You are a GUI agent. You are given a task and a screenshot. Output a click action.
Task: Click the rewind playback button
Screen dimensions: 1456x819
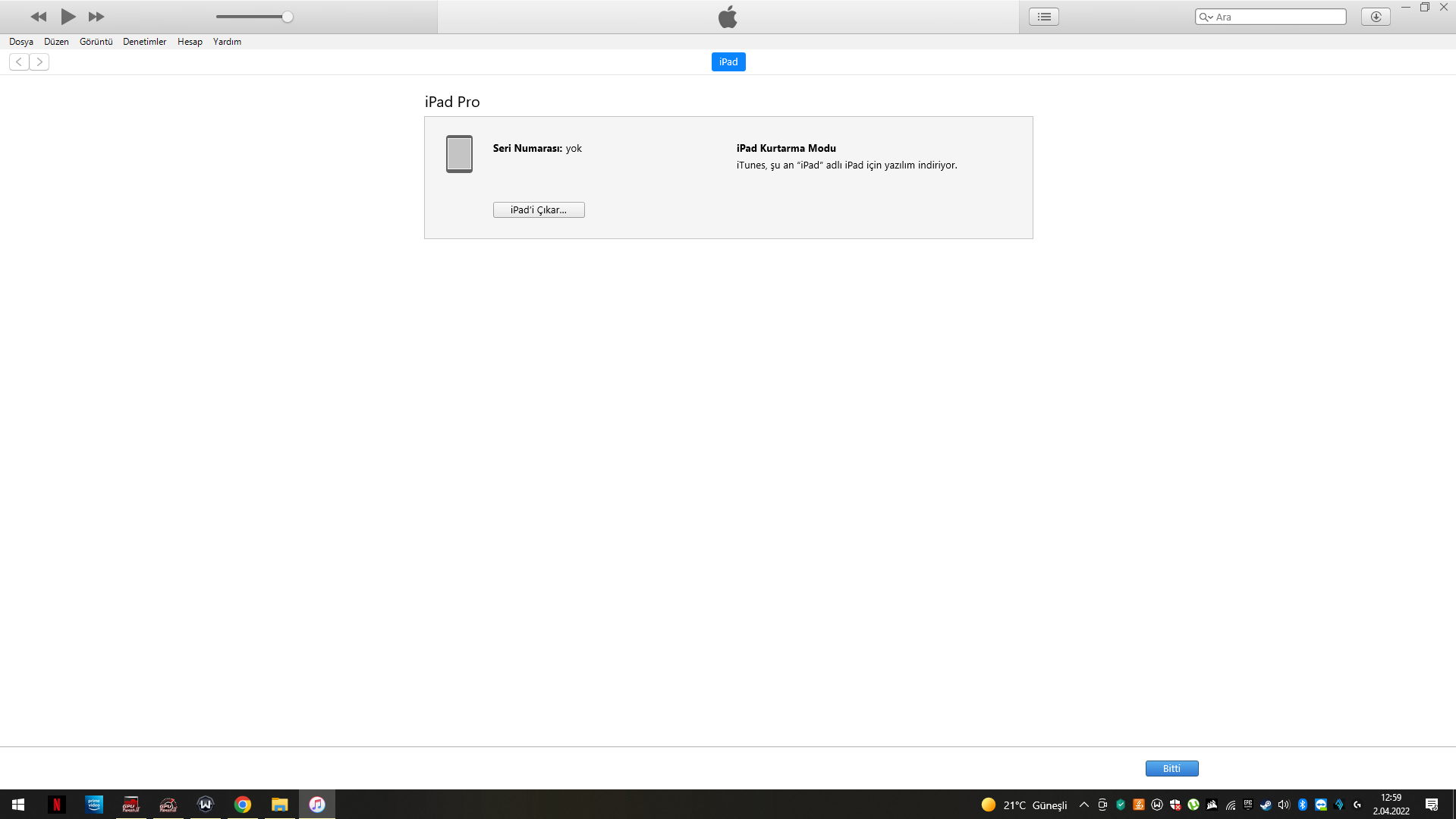click(x=39, y=17)
